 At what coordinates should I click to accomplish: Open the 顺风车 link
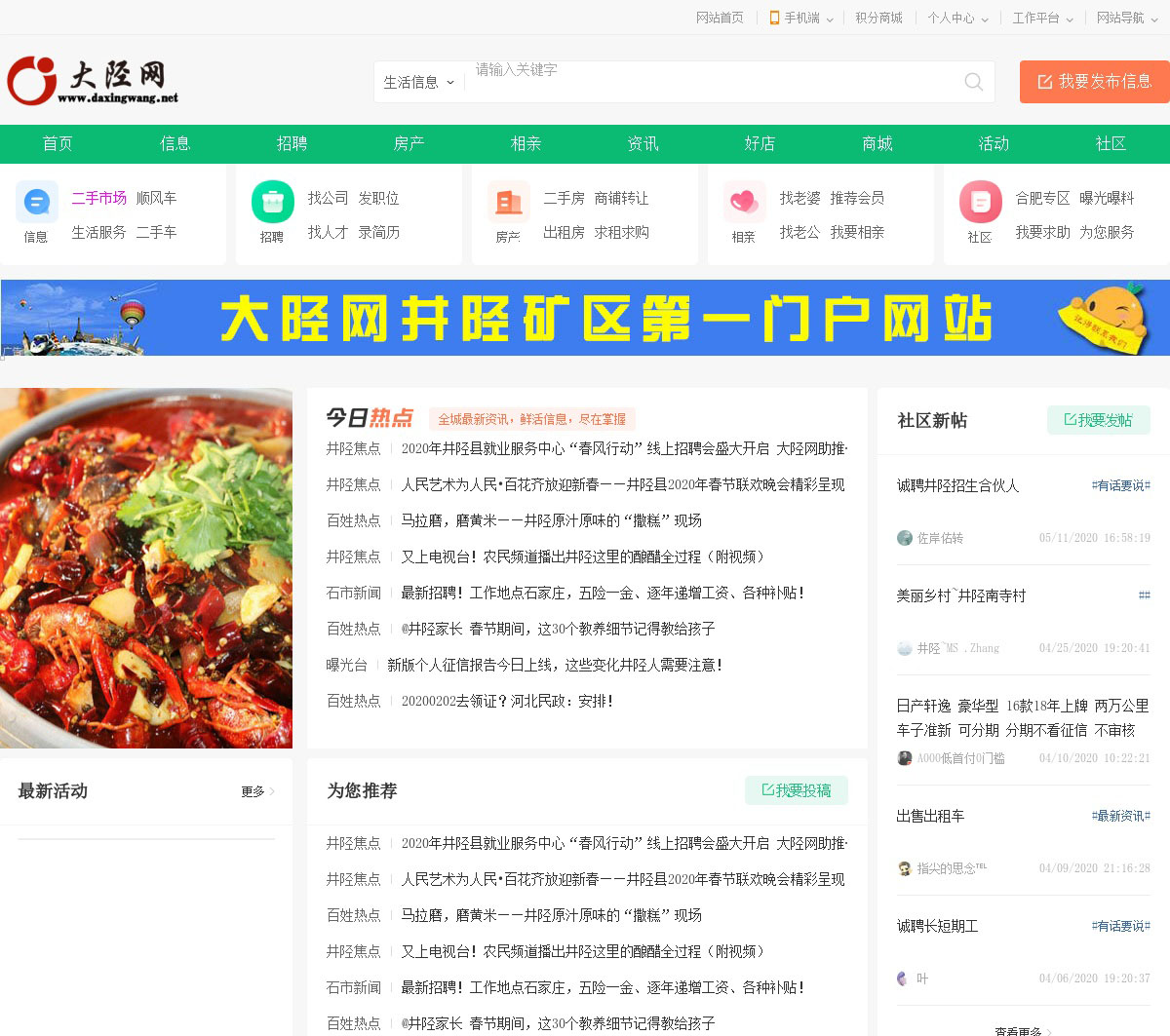click(x=156, y=198)
